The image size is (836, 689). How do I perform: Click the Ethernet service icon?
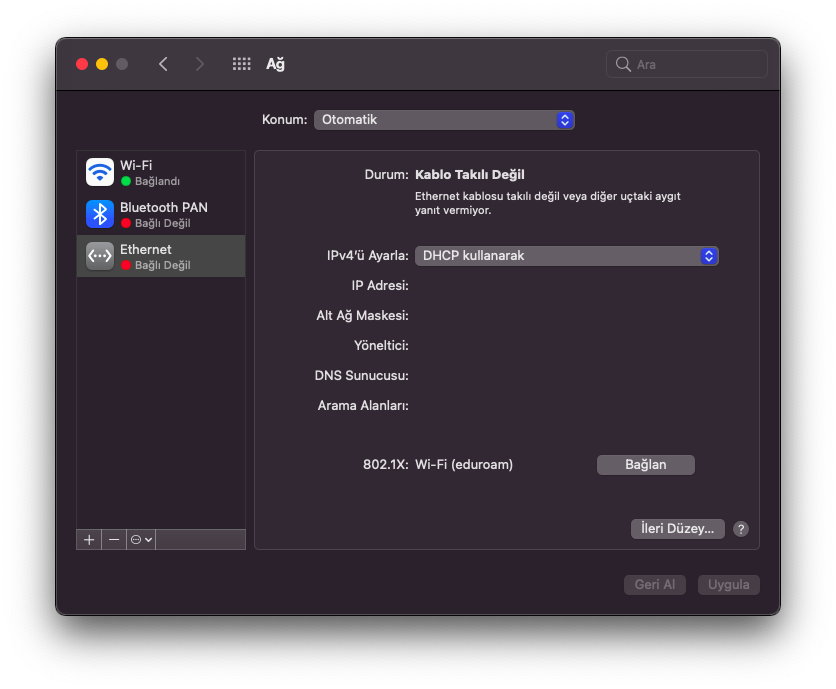pos(100,256)
